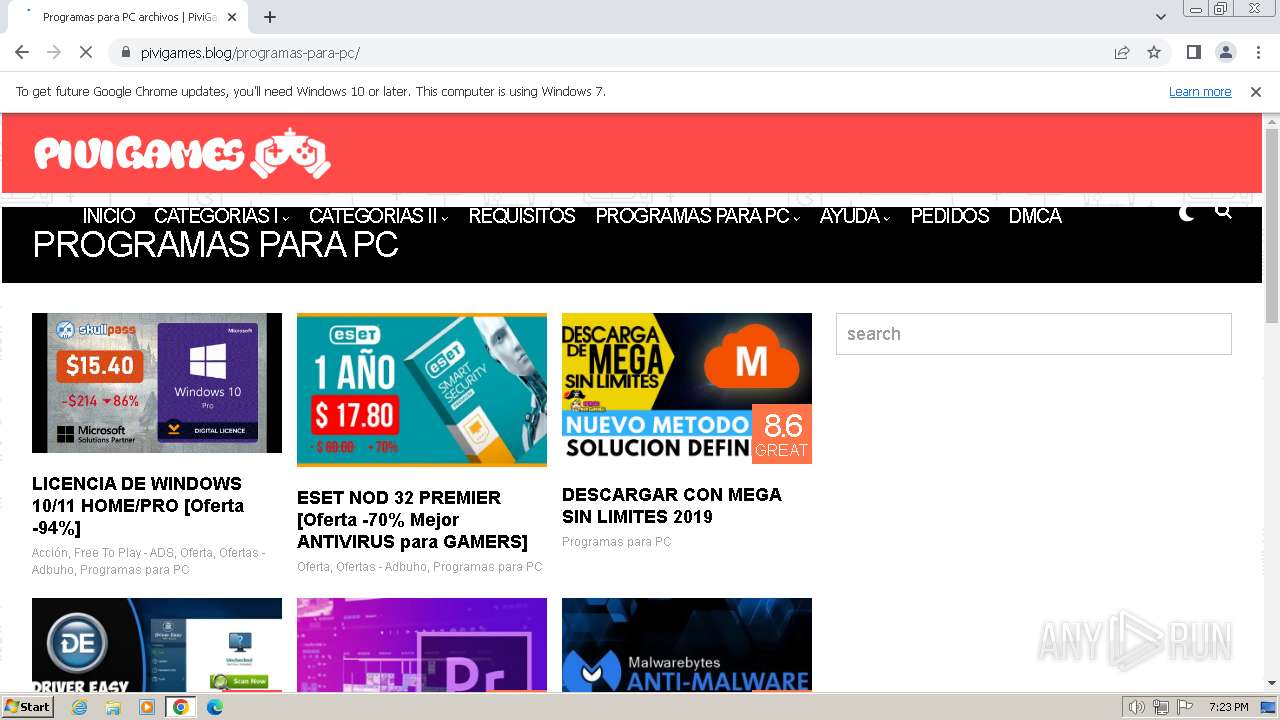Open Chrome profile avatar icon
The image size is (1280, 720).
pyautogui.click(x=1225, y=52)
